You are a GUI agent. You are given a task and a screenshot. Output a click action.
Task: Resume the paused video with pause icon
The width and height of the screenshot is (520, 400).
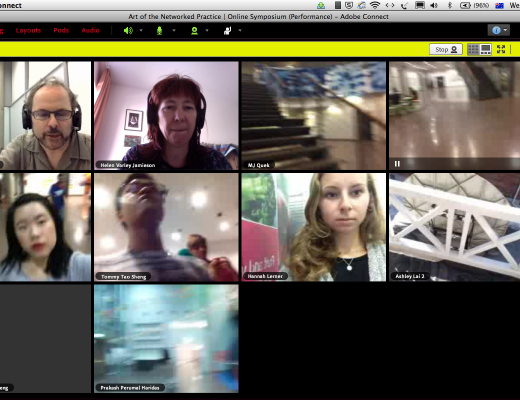(397, 164)
